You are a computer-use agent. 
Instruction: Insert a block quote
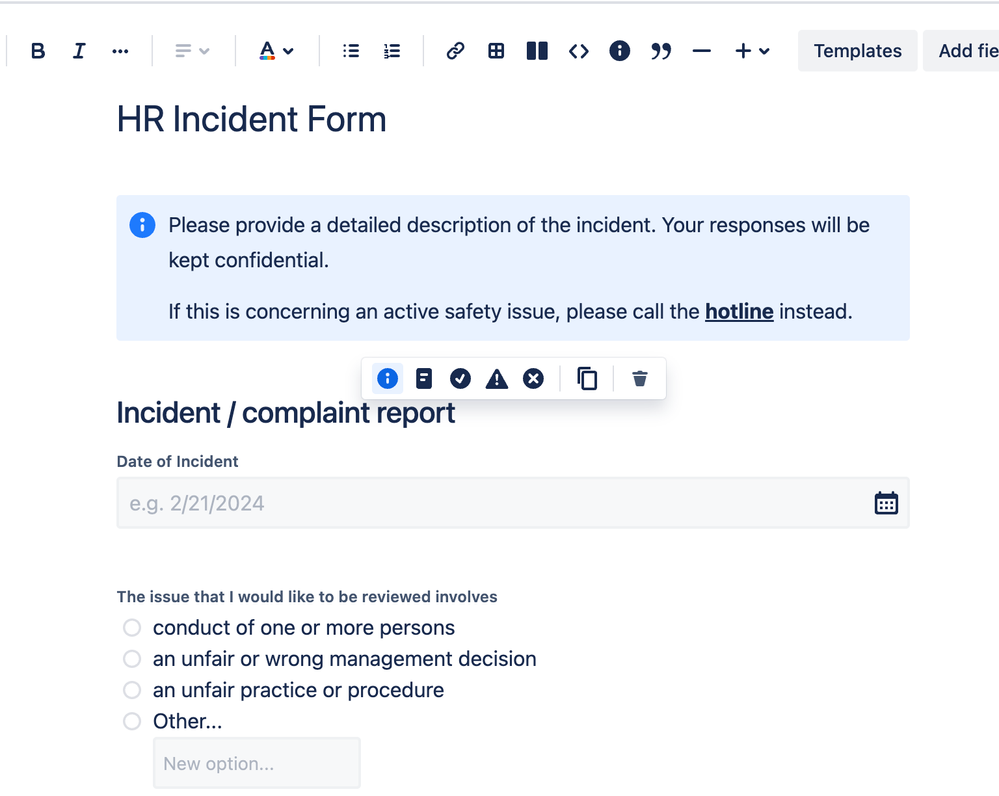[661, 51]
